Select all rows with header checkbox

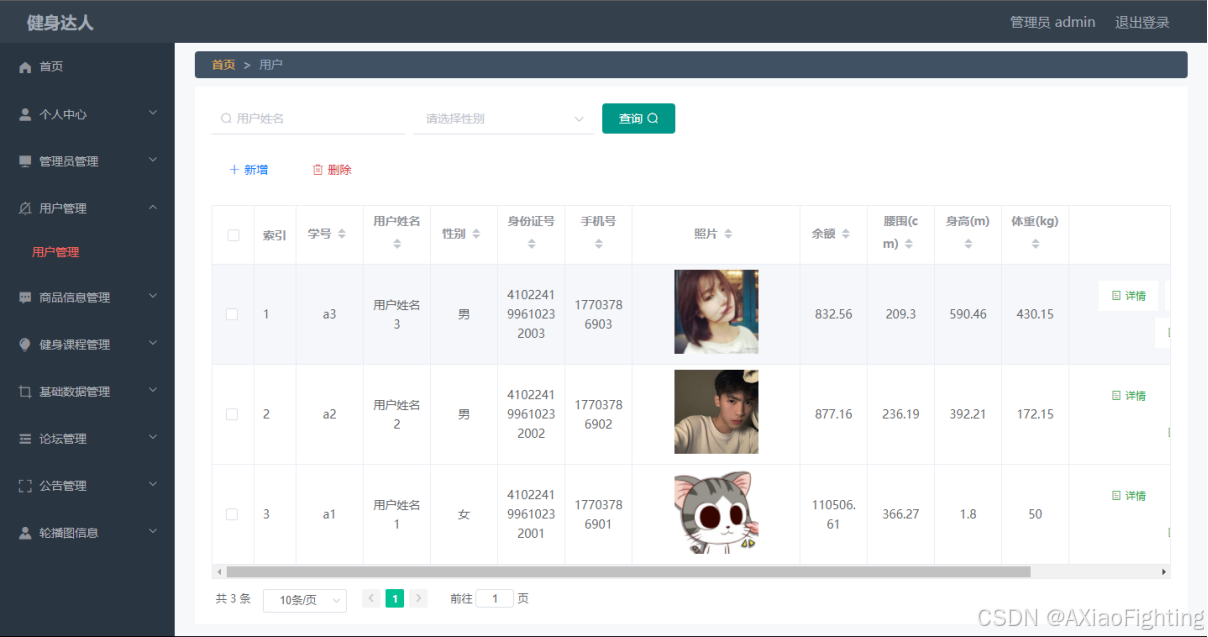(x=233, y=235)
